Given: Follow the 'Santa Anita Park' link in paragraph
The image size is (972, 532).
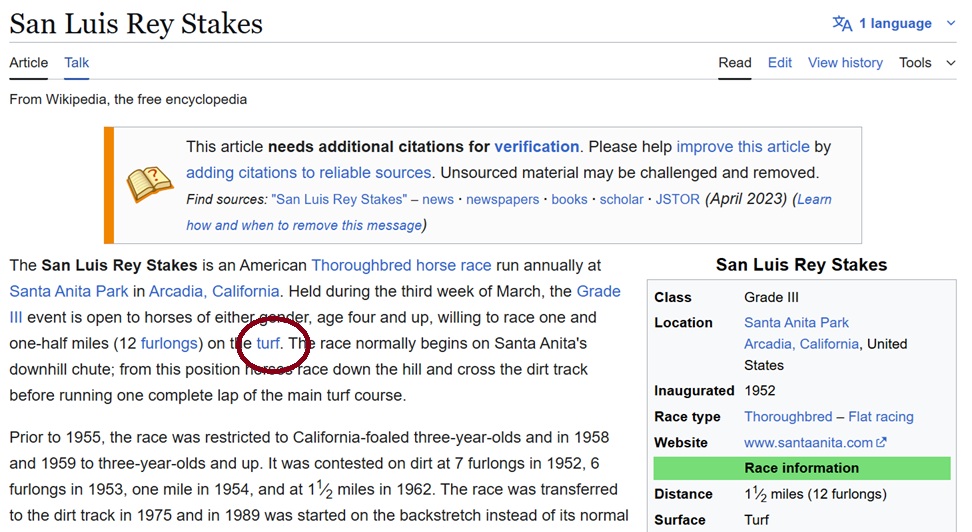Looking at the screenshot, I should click(69, 291).
